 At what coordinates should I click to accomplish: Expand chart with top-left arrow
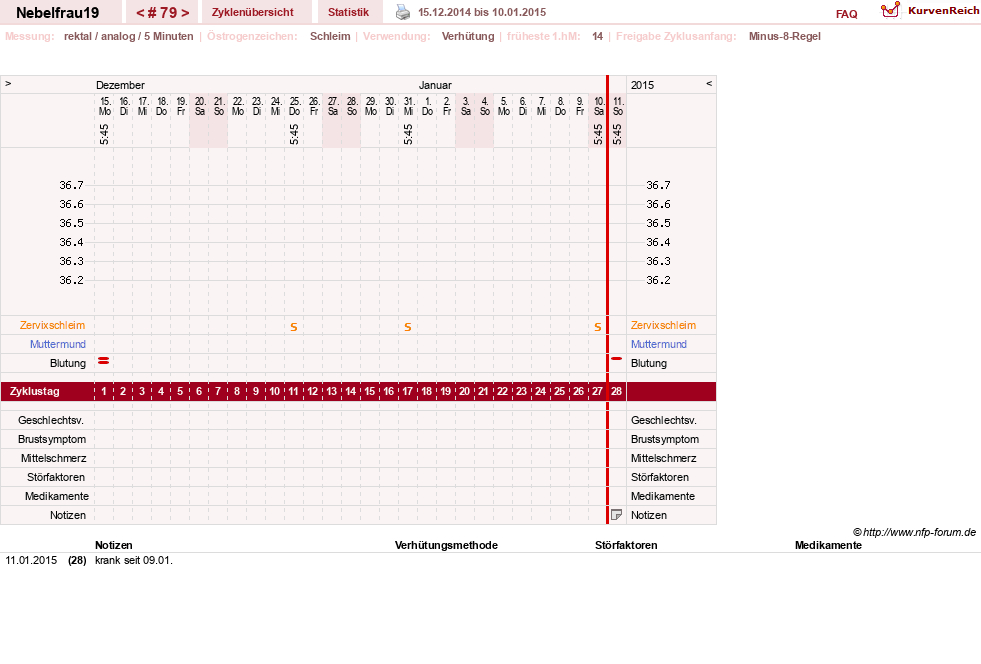coord(8,83)
